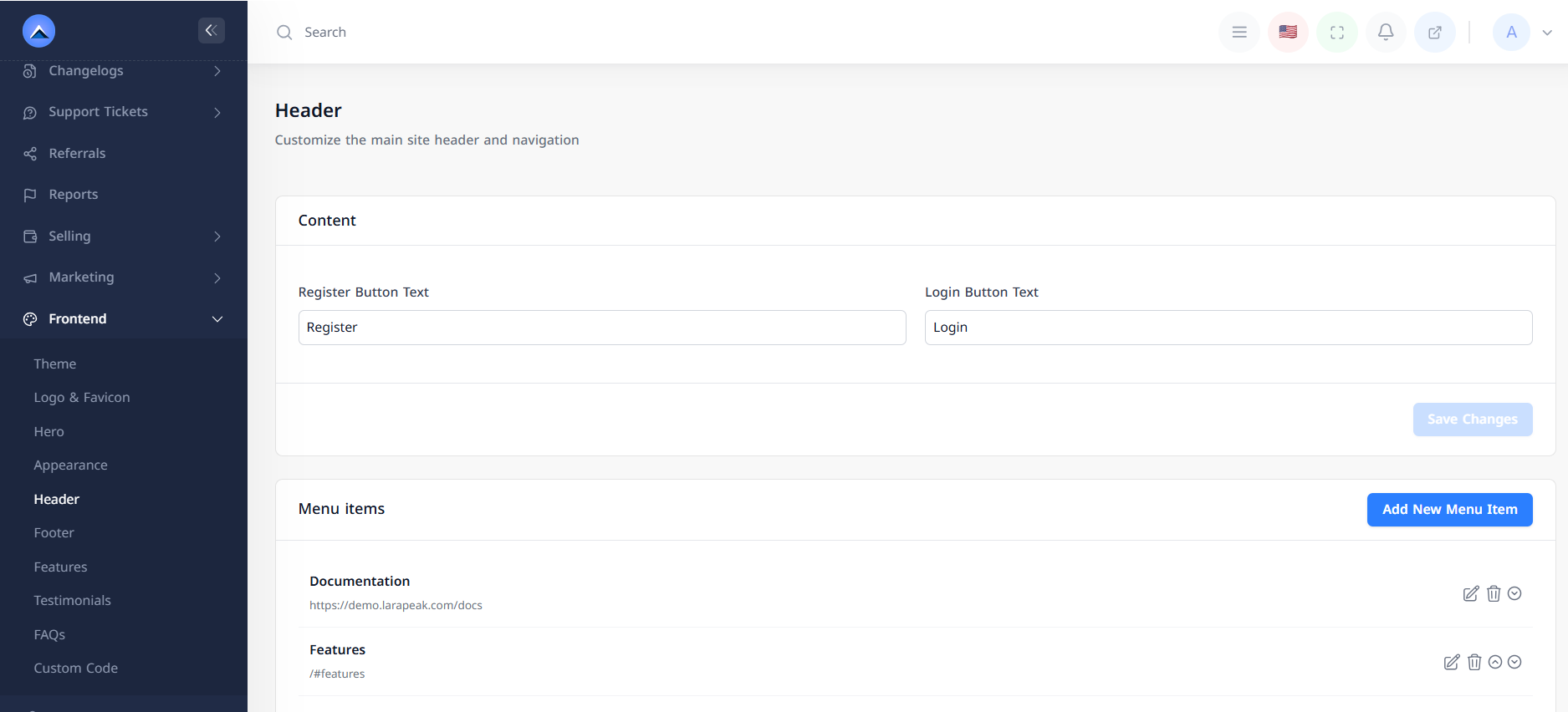Collapse the sidebar with double-chevron button

211,31
